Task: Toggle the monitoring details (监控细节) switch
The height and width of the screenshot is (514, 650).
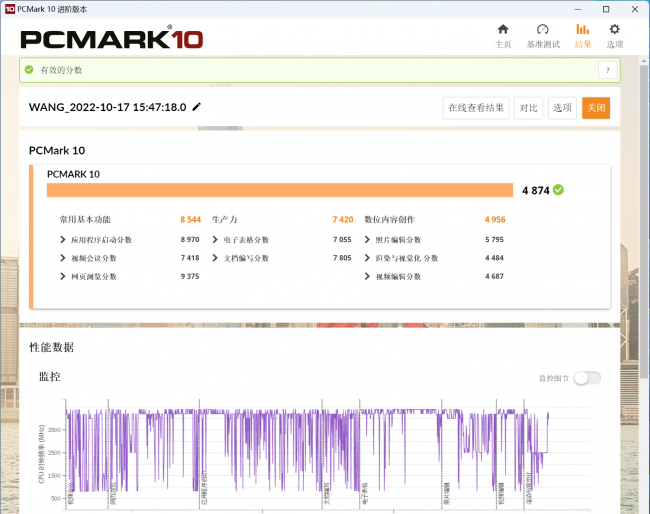Action: point(587,378)
